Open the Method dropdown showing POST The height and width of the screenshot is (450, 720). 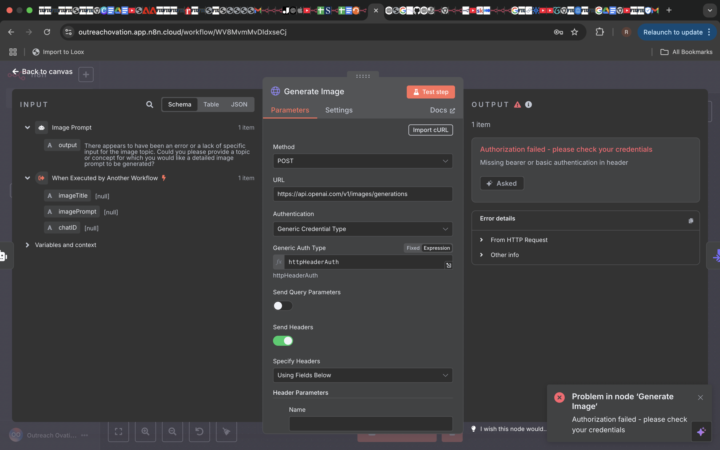pyautogui.click(x=362, y=161)
